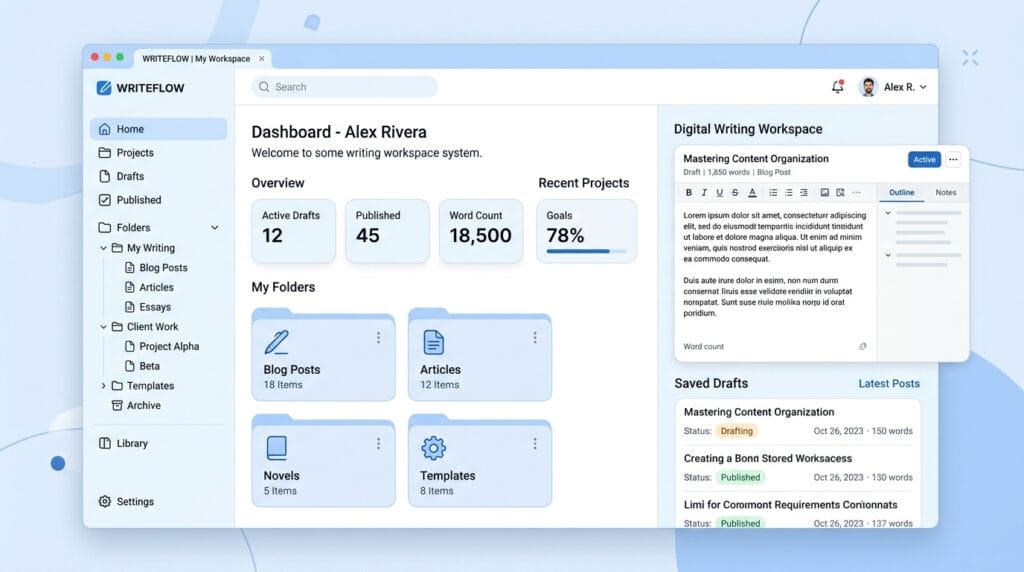Image resolution: width=1024 pixels, height=572 pixels.
Task: Collapse the first outline section chevron
Action: [x=888, y=214]
